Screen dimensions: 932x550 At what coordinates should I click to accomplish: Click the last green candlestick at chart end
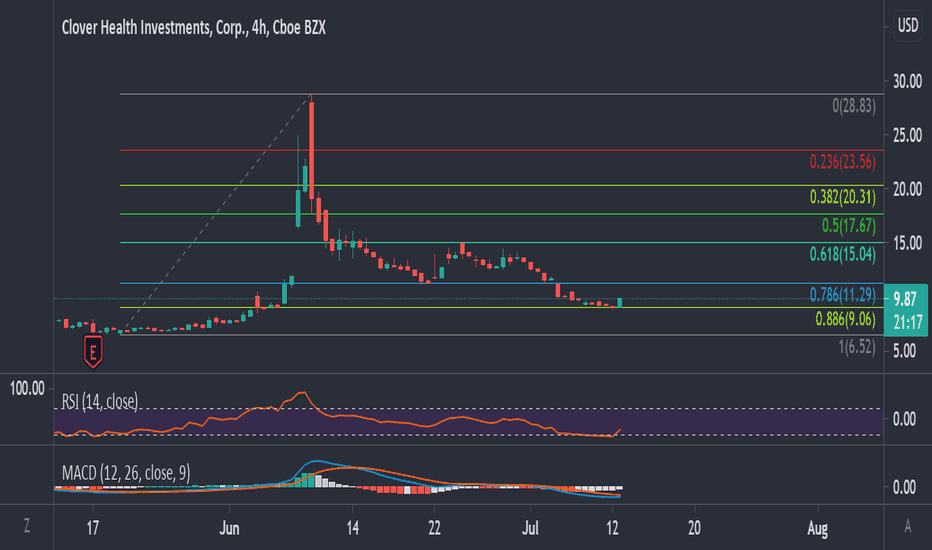click(x=619, y=303)
